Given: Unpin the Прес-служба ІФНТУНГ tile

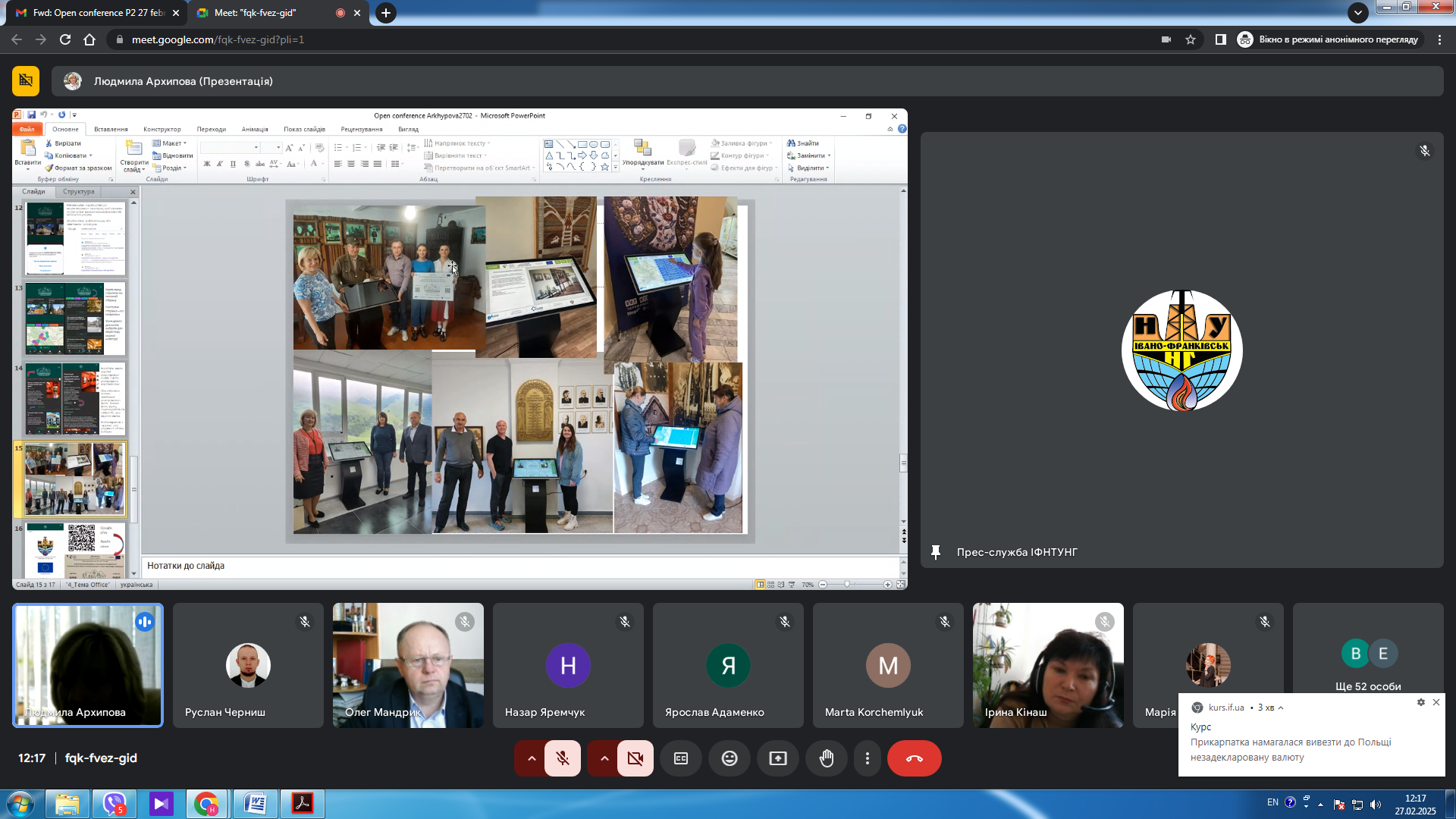Looking at the screenshot, I should [936, 552].
